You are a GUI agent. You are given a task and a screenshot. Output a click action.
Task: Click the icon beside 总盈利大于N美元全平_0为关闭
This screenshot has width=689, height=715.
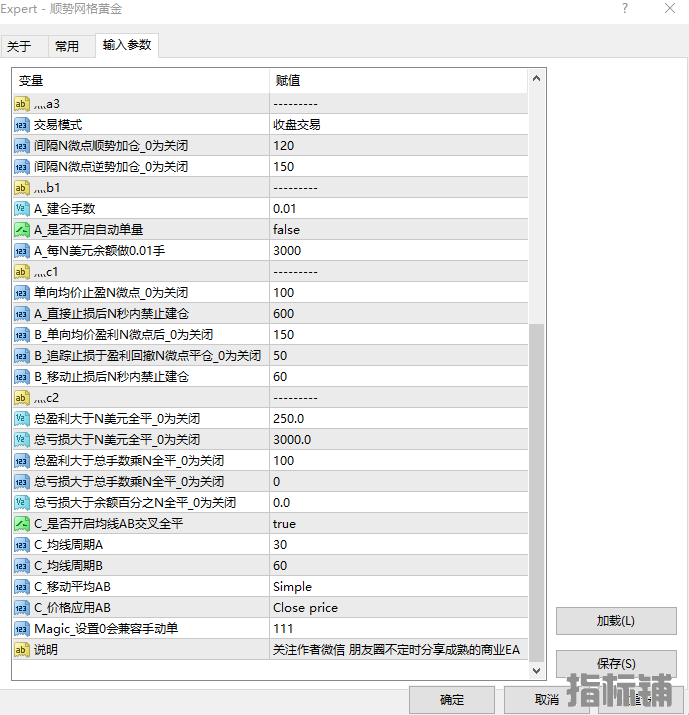(x=21, y=419)
